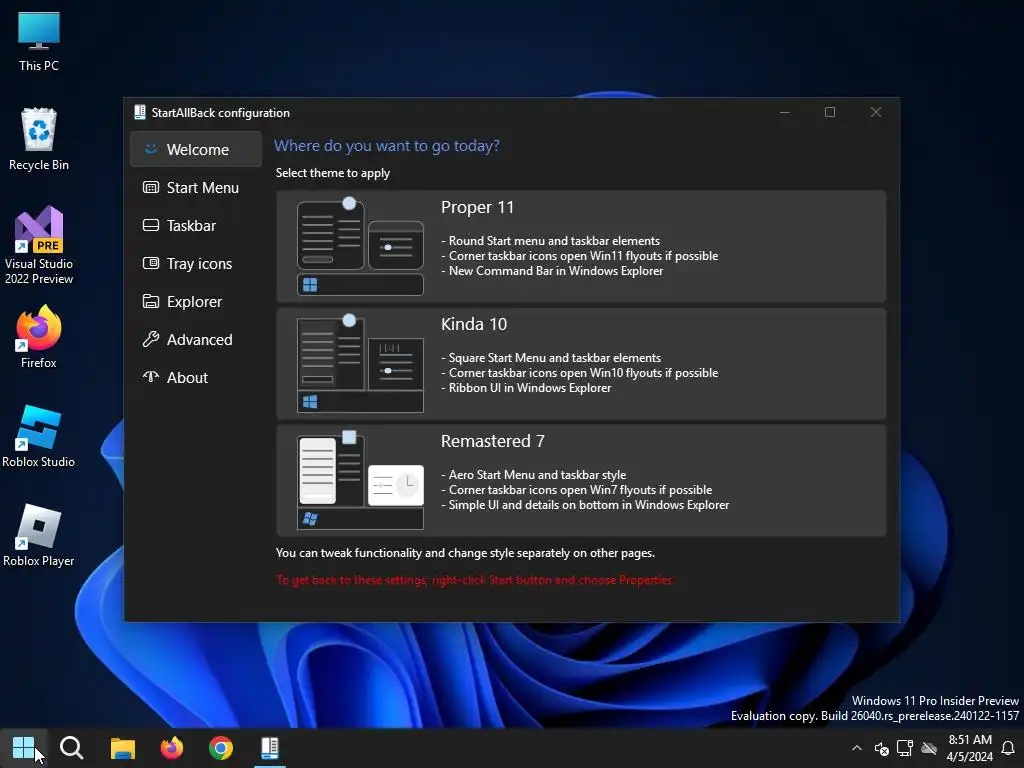This screenshot has width=1024, height=768.
Task: Maximize the StartAllBack configuration window
Action: pos(830,112)
